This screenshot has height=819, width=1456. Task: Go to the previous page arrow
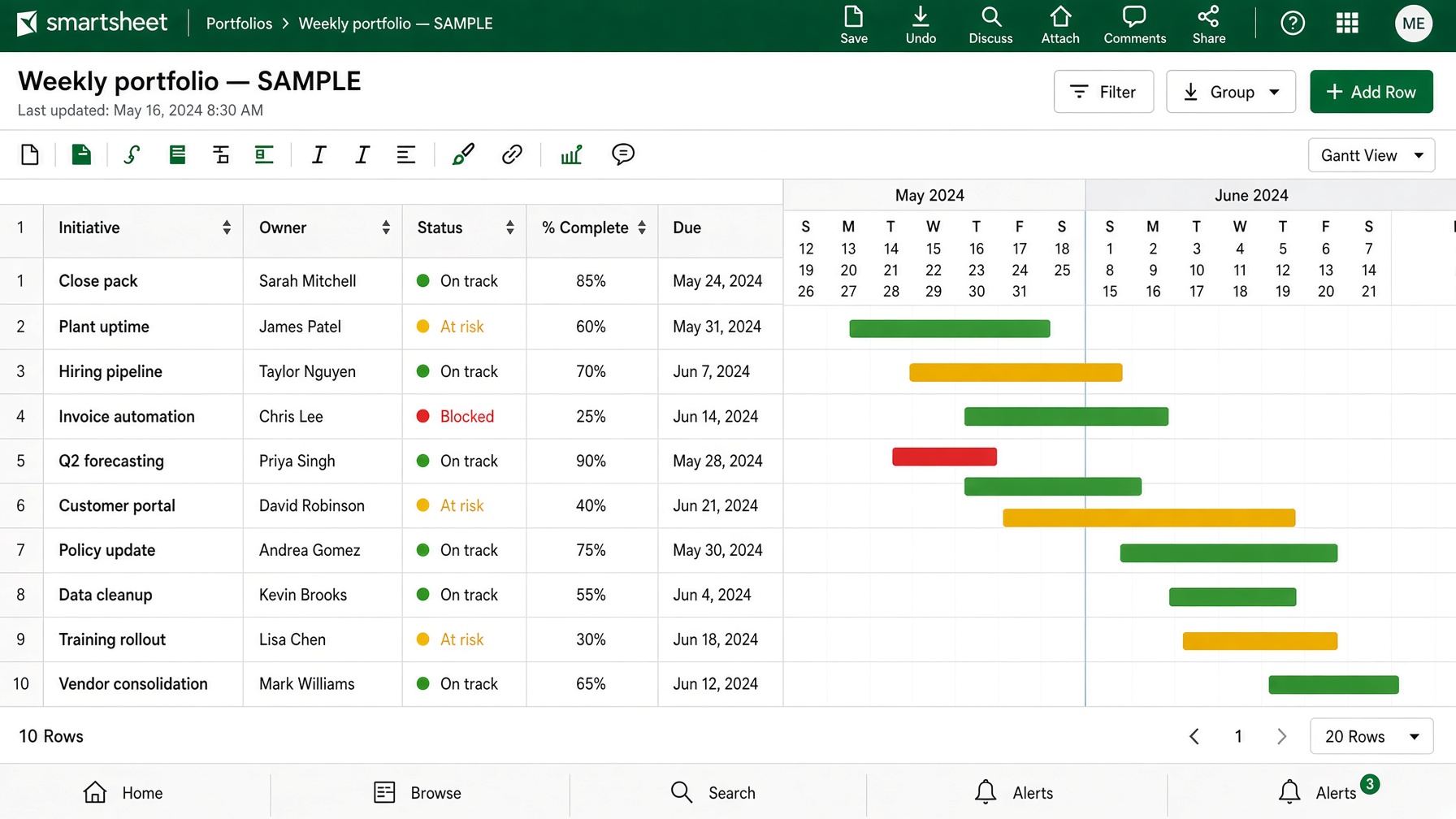pyautogui.click(x=1194, y=736)
